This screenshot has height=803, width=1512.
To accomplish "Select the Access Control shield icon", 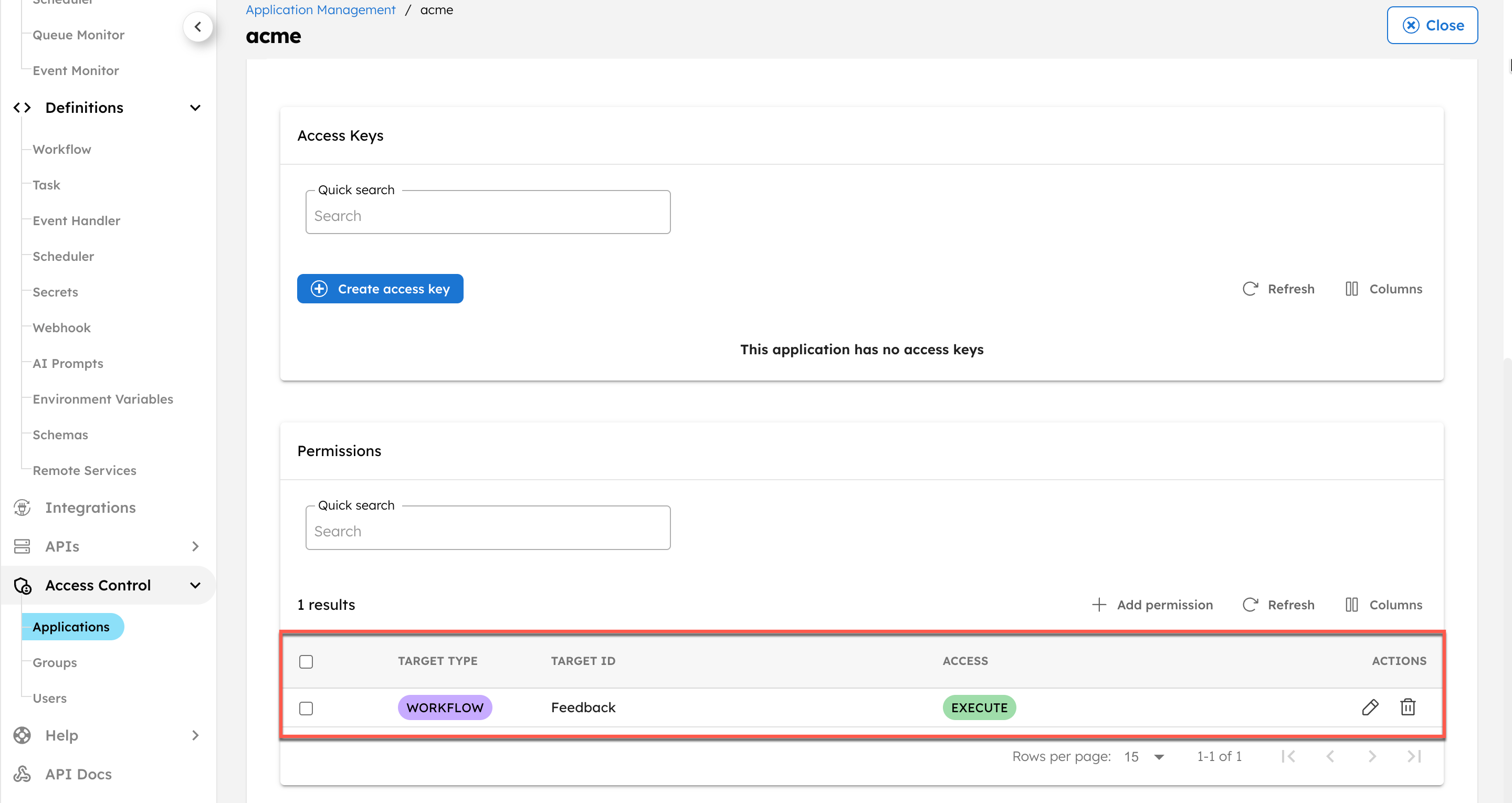I will pos(22,585).
